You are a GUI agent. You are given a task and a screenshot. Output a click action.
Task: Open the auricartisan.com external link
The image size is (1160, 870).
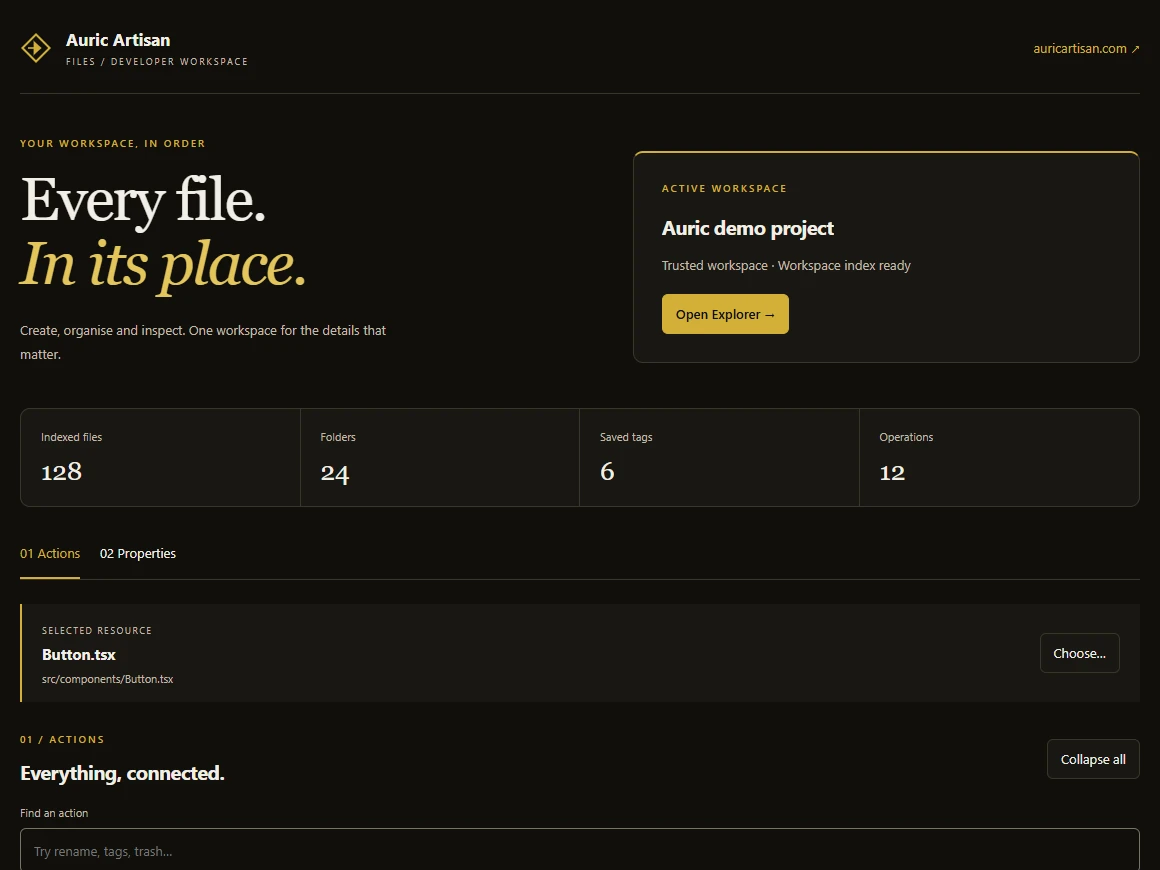click(1086, 49)
